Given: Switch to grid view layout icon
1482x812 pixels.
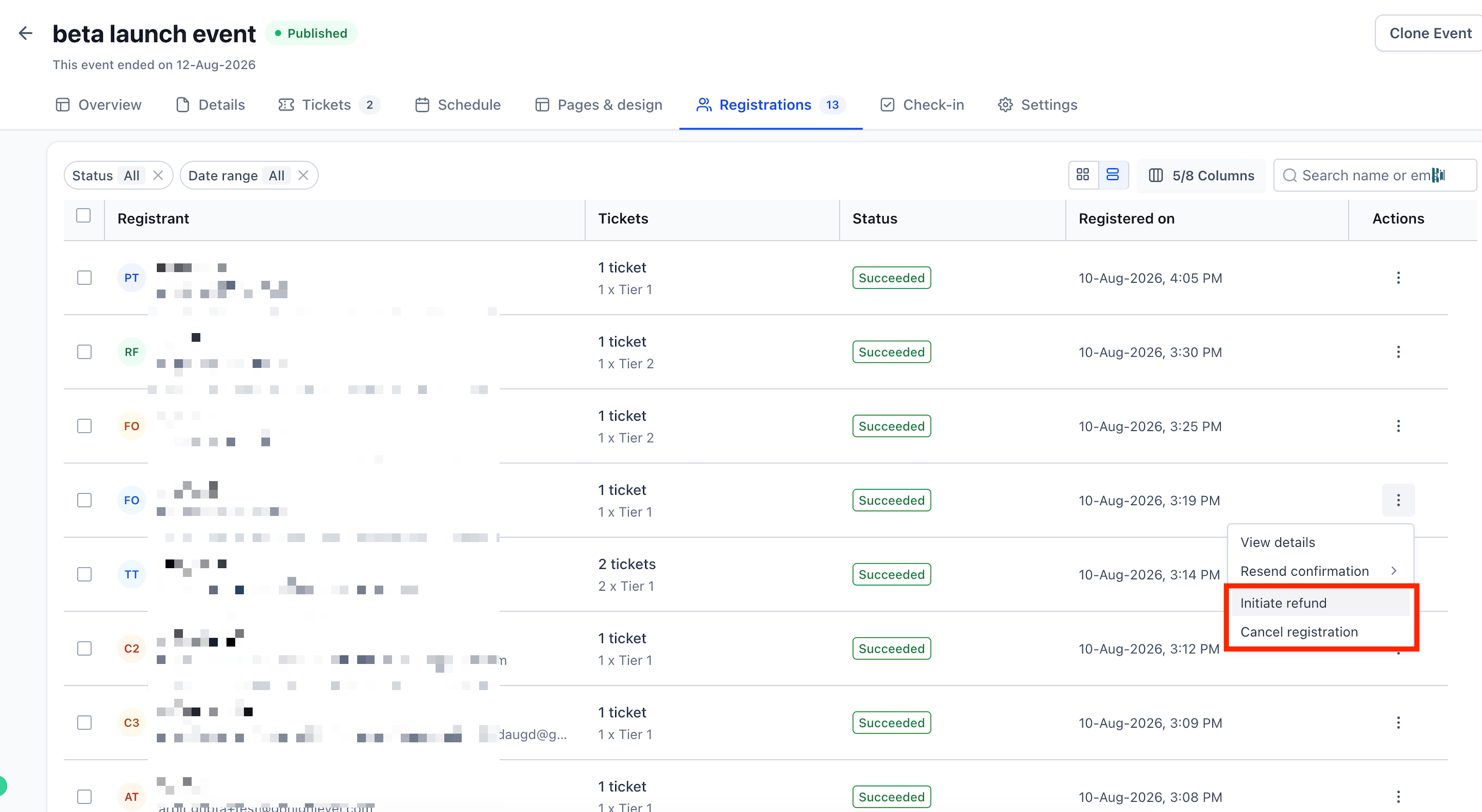Looking at the screenshot, I should [1083, 175].
